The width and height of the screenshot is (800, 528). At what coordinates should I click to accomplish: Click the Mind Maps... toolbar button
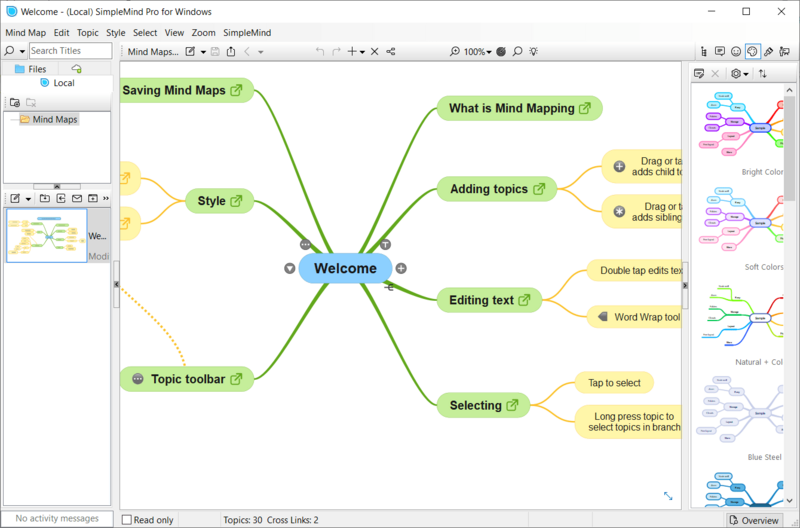[153, 52]
